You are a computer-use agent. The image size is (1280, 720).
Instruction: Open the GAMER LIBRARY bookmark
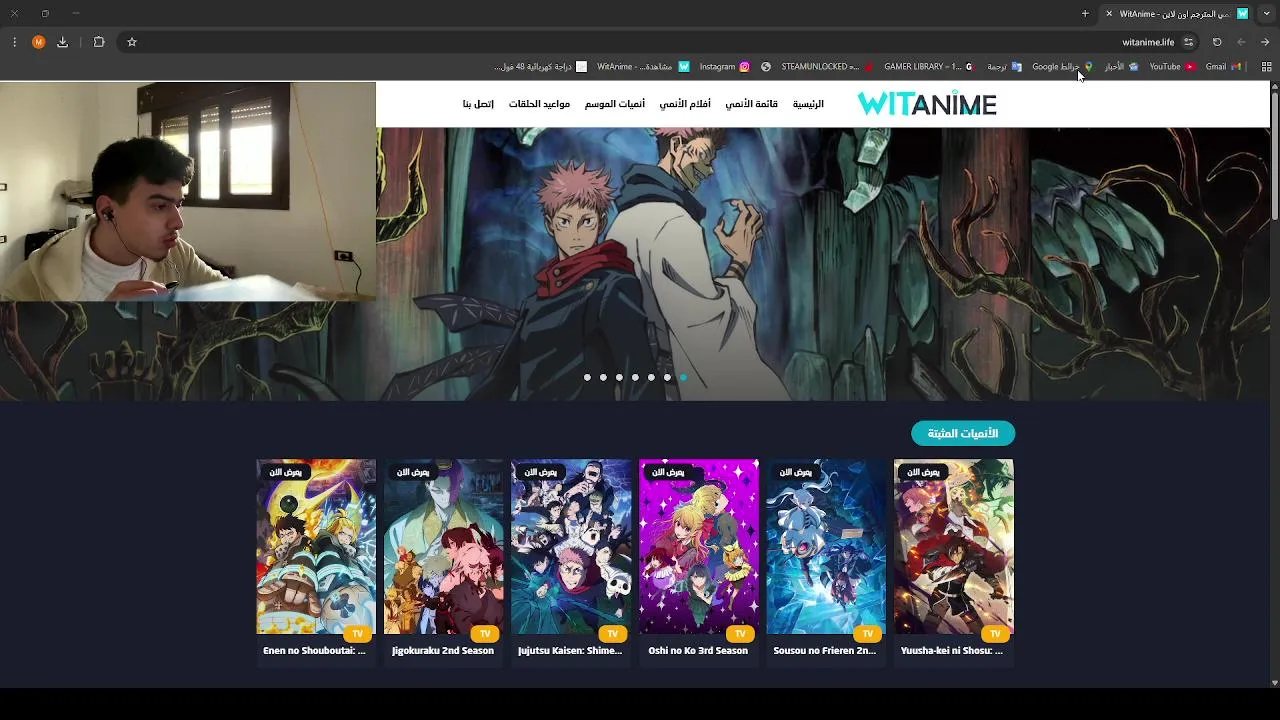929,67
